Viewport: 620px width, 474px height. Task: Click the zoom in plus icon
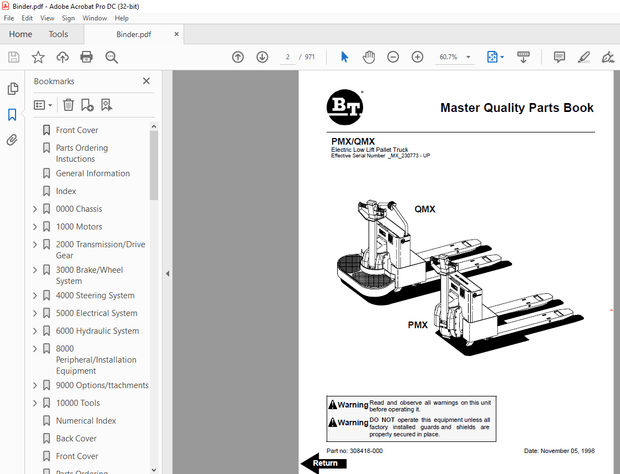(416, 57)
